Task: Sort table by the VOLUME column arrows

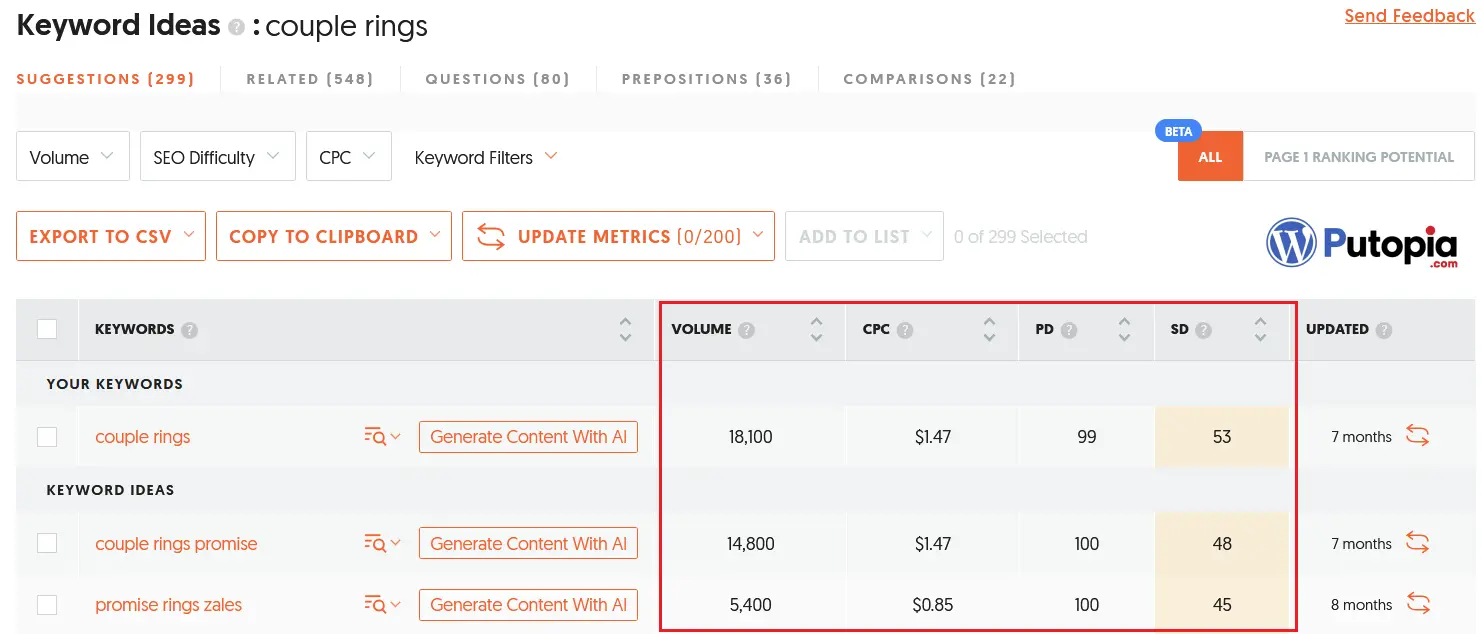Action: pos(817,330)
